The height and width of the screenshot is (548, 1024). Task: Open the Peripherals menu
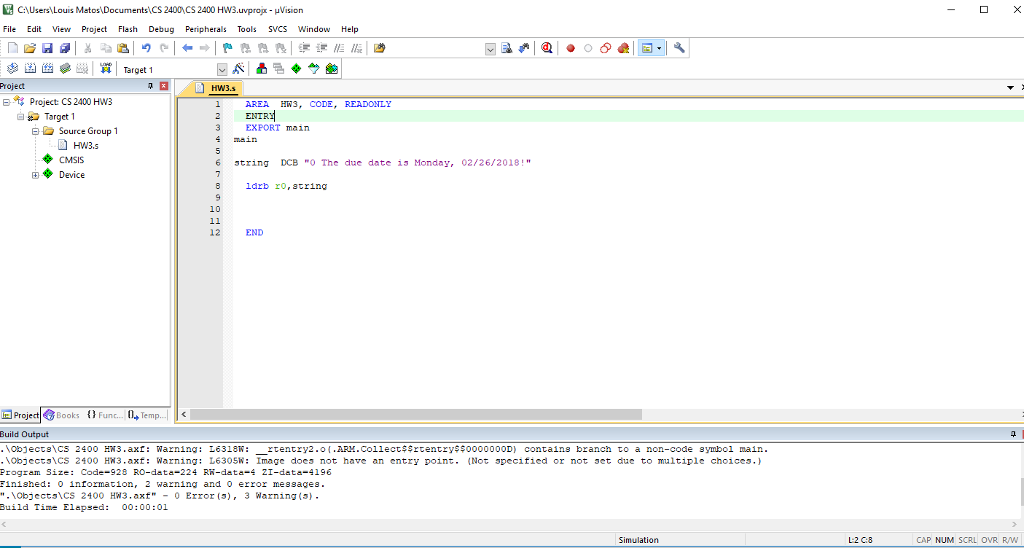(x=206, y=29)
